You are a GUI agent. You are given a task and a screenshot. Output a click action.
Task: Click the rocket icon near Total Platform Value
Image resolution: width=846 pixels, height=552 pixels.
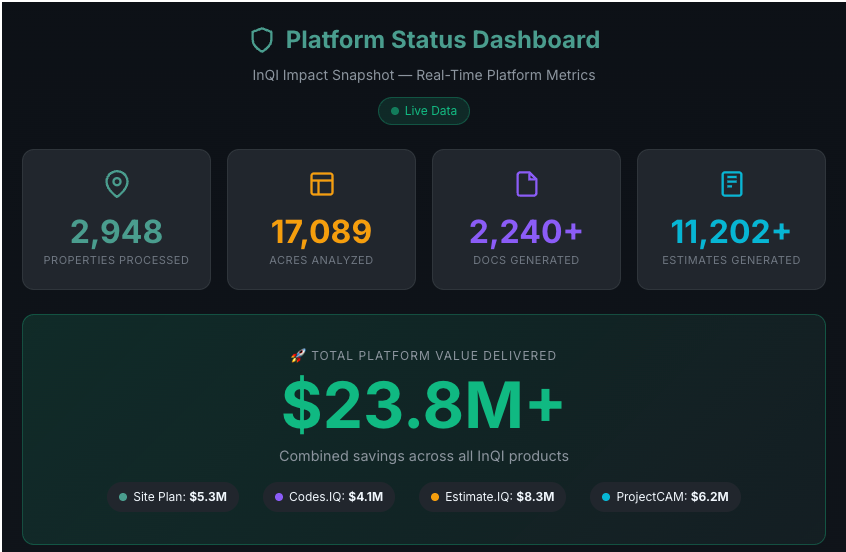[x=297, y=355]
